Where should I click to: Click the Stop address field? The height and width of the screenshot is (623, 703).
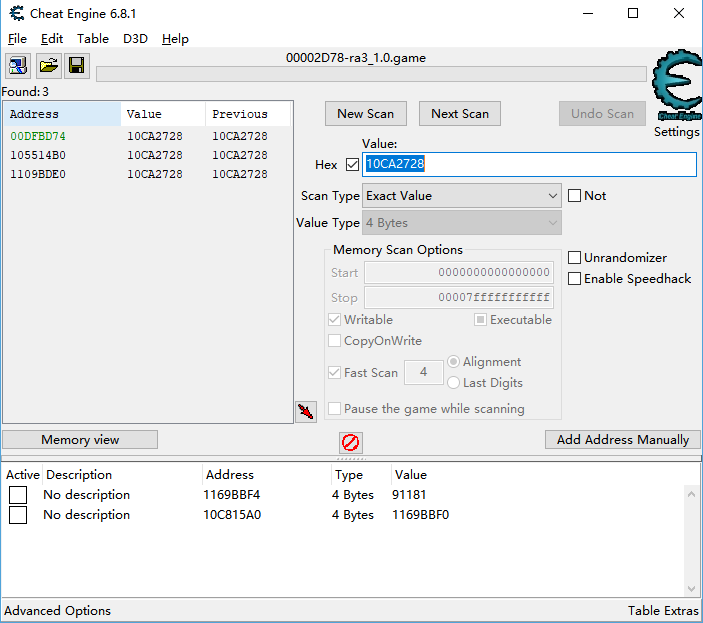459,298
